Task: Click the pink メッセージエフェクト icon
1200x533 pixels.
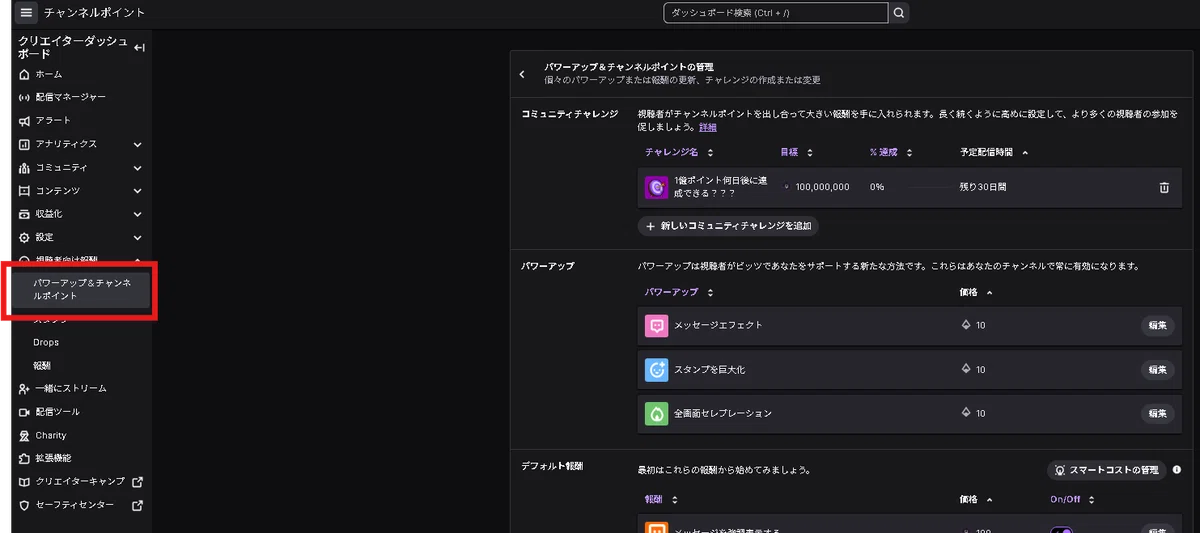Action: 656,325
